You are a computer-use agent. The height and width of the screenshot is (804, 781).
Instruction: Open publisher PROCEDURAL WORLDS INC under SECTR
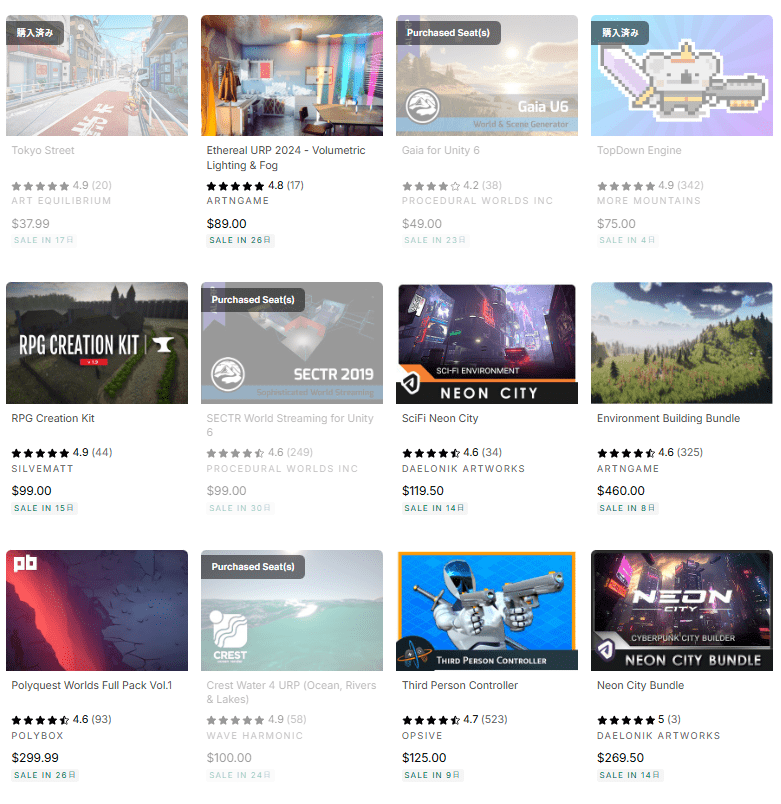tap(282, 469)
